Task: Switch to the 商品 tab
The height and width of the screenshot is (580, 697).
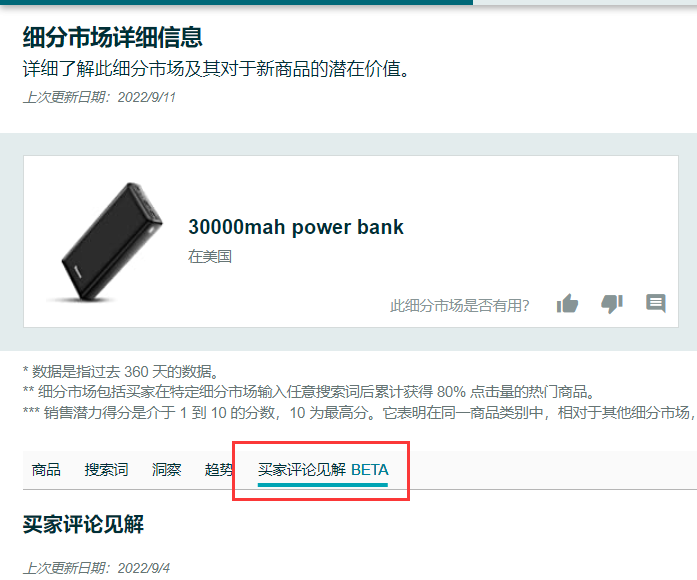Action: (46, 470)
